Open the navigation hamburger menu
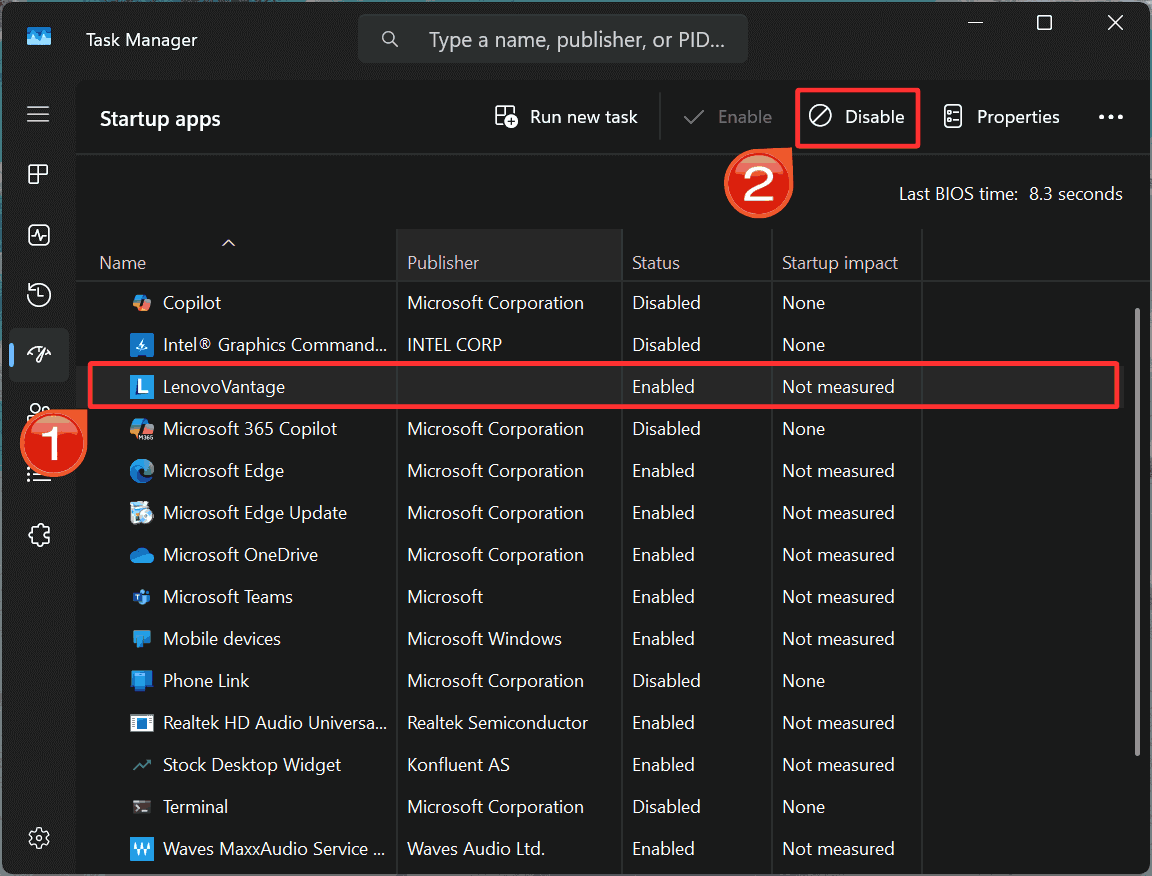 click(38, 115)
